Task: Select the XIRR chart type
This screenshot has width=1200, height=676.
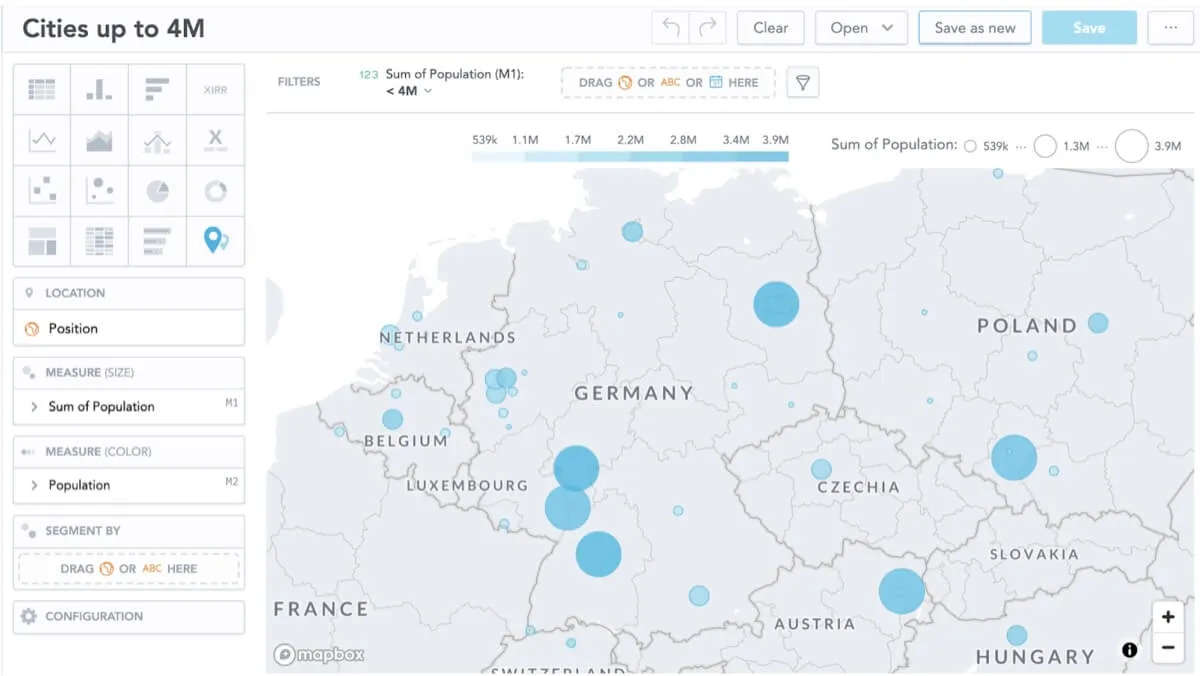Action: [215, 89]
